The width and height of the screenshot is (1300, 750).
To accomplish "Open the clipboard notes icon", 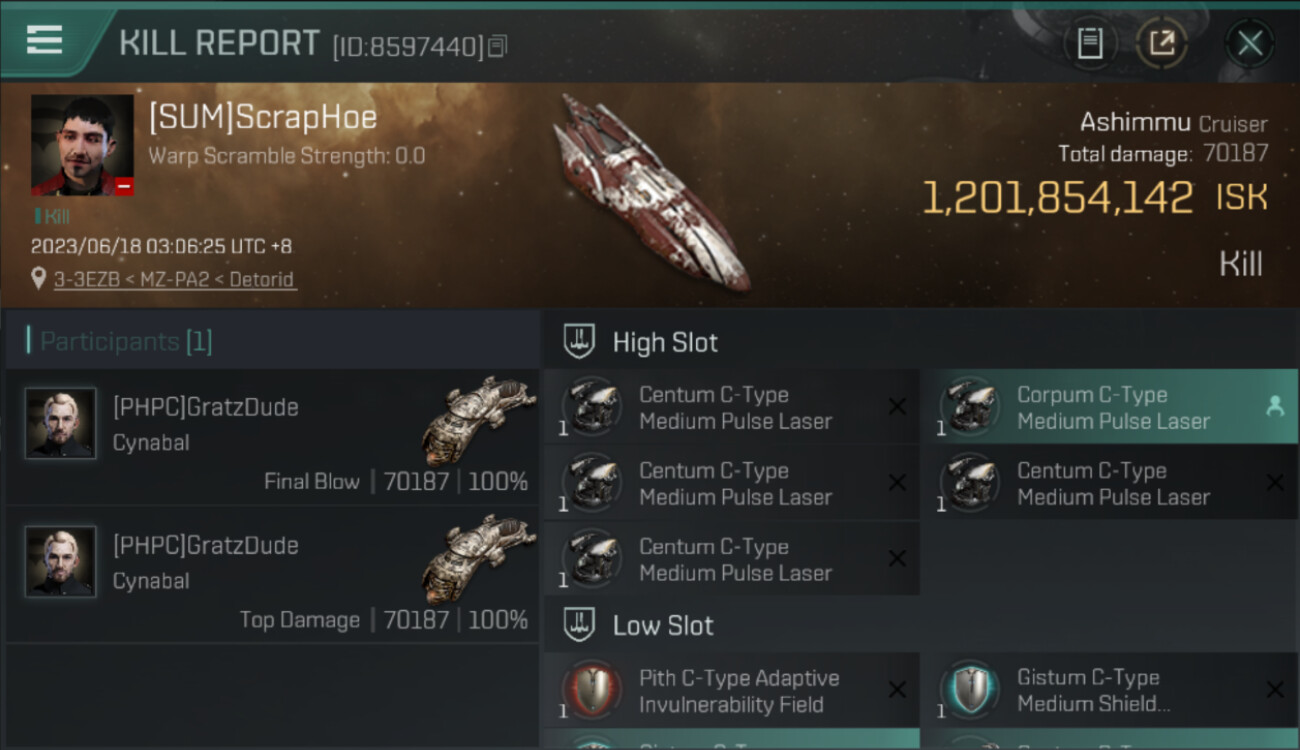I will [1090, 43].
